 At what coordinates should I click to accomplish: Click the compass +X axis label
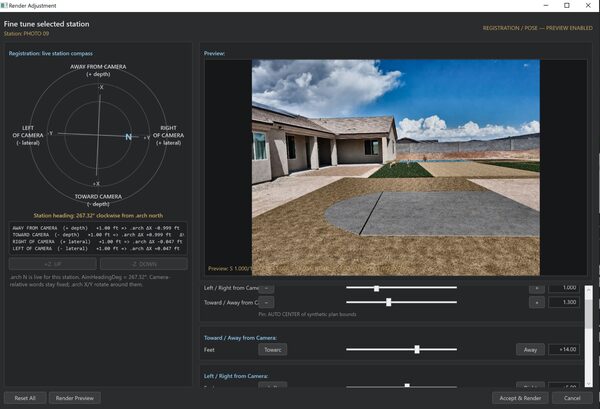tap(96, 184)
